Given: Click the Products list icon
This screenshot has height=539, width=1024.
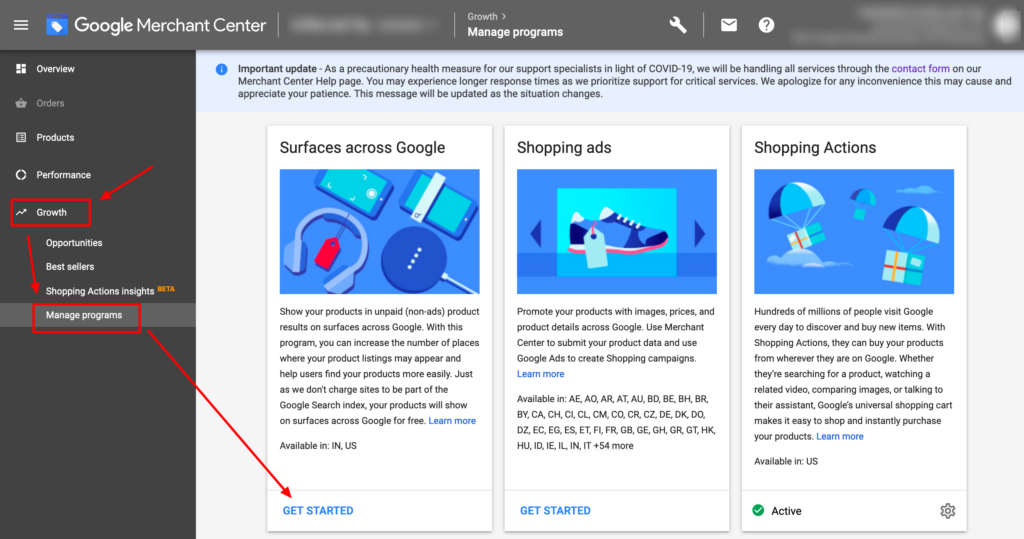Looking at the screenshot, I should click(21, 137).
